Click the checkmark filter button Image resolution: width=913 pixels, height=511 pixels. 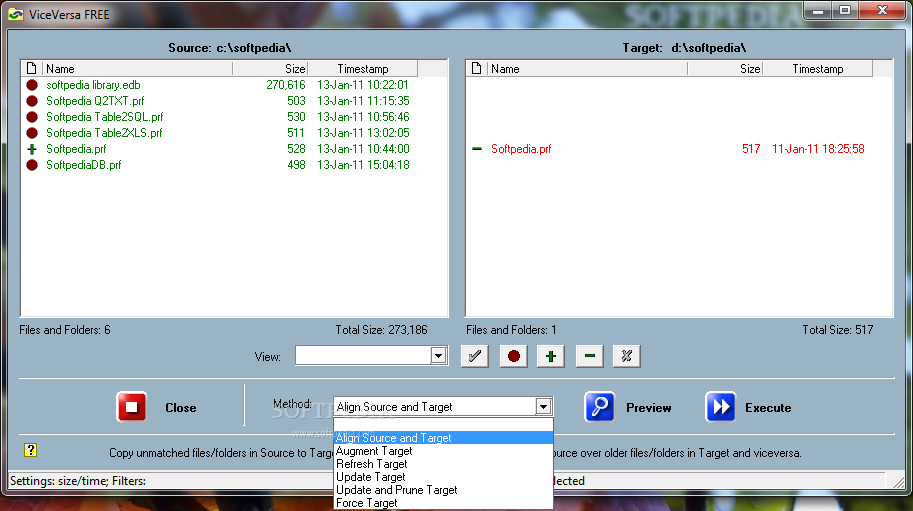click(x=475, y=356)
